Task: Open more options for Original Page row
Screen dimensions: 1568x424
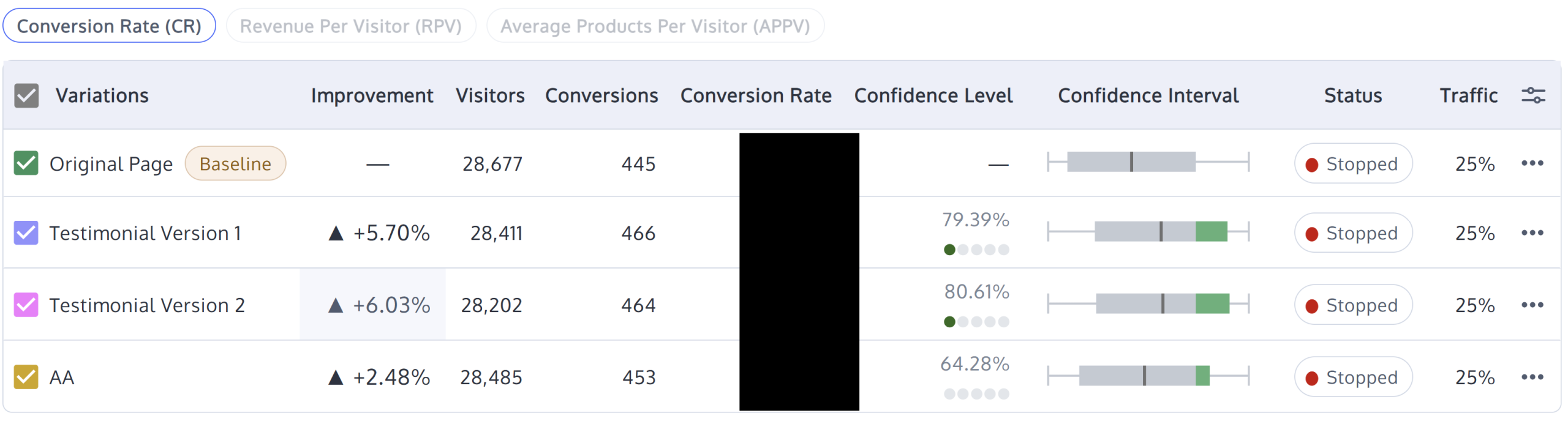Action: pyautogui.click(x=1532, y=163)
